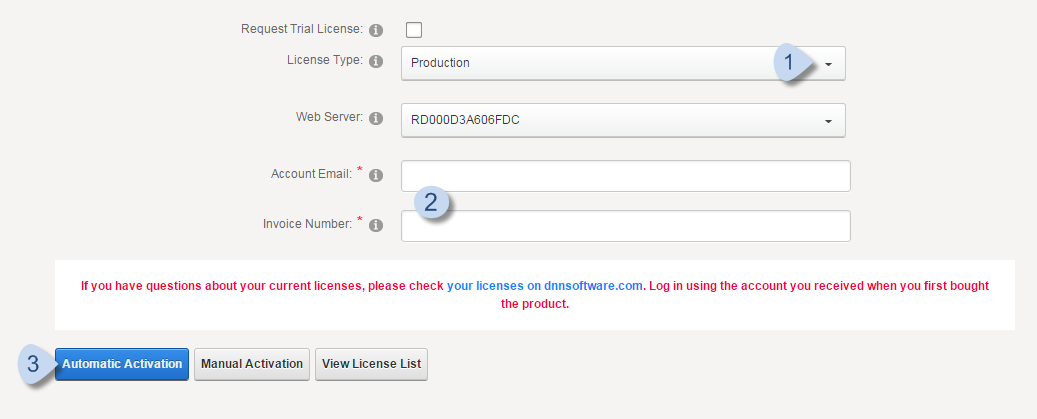Click info icon beside Web Server label
1037x419 pixels.
(376, 119)
